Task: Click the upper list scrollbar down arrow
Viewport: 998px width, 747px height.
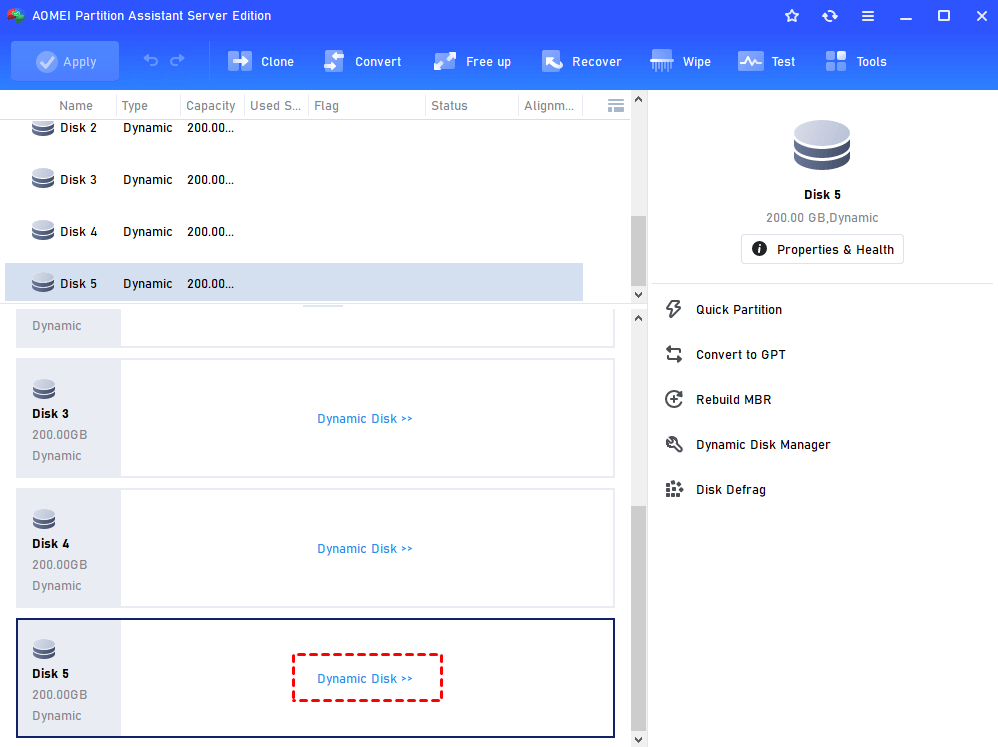Action: [x=638, y=295]
